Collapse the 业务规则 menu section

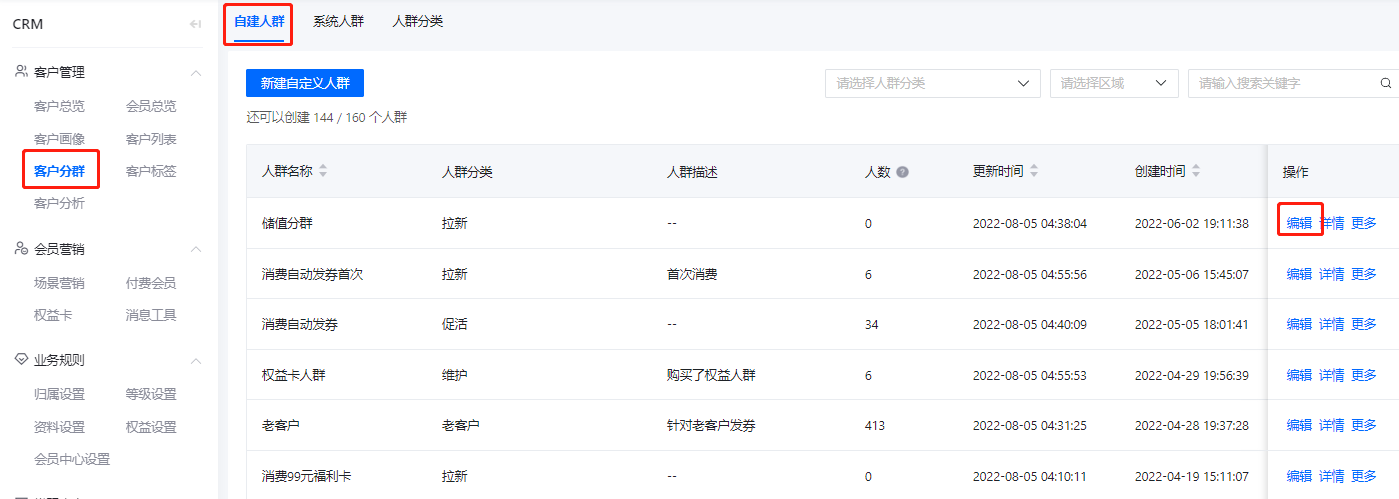196,361
